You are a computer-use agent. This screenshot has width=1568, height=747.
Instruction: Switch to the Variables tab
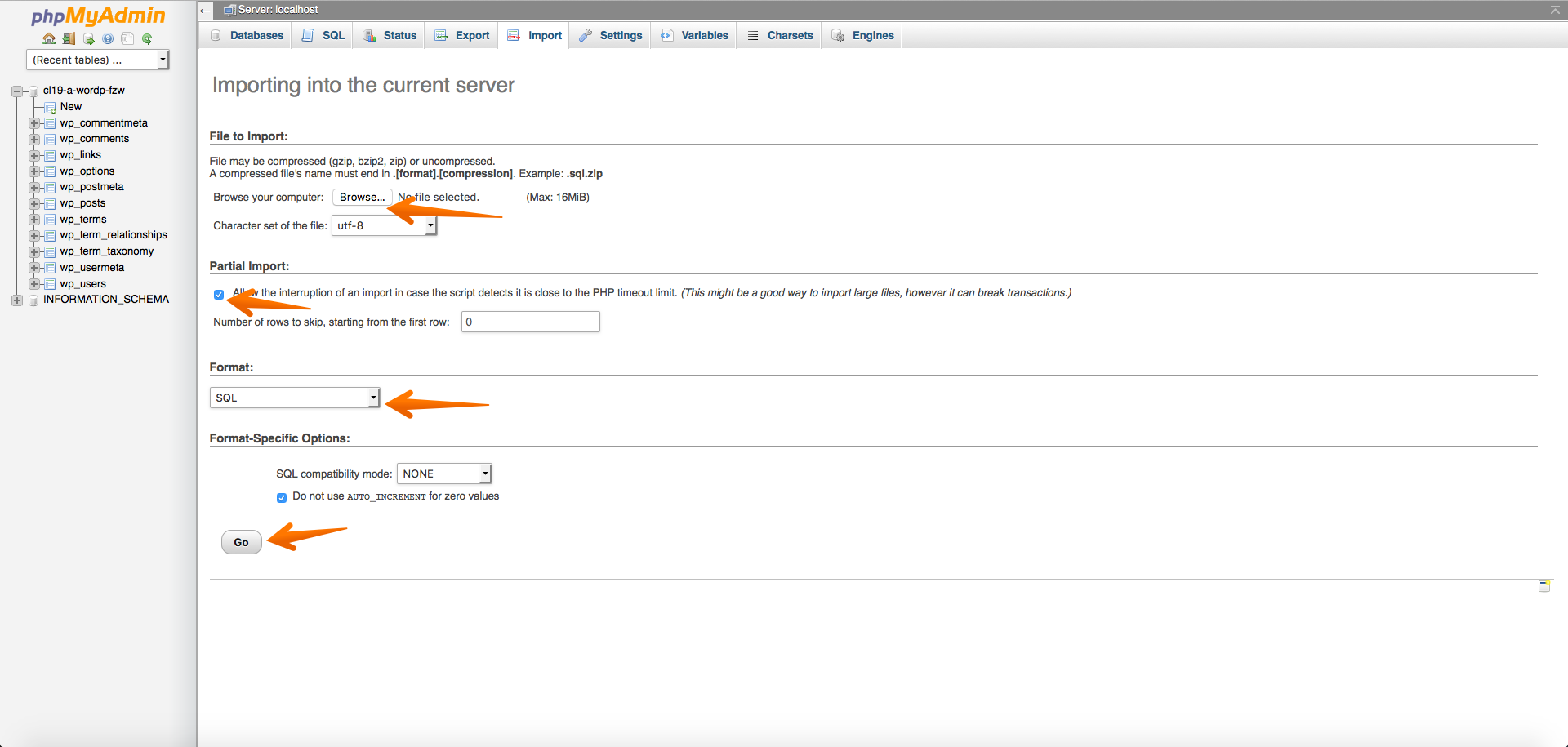[x=694, y=35]
